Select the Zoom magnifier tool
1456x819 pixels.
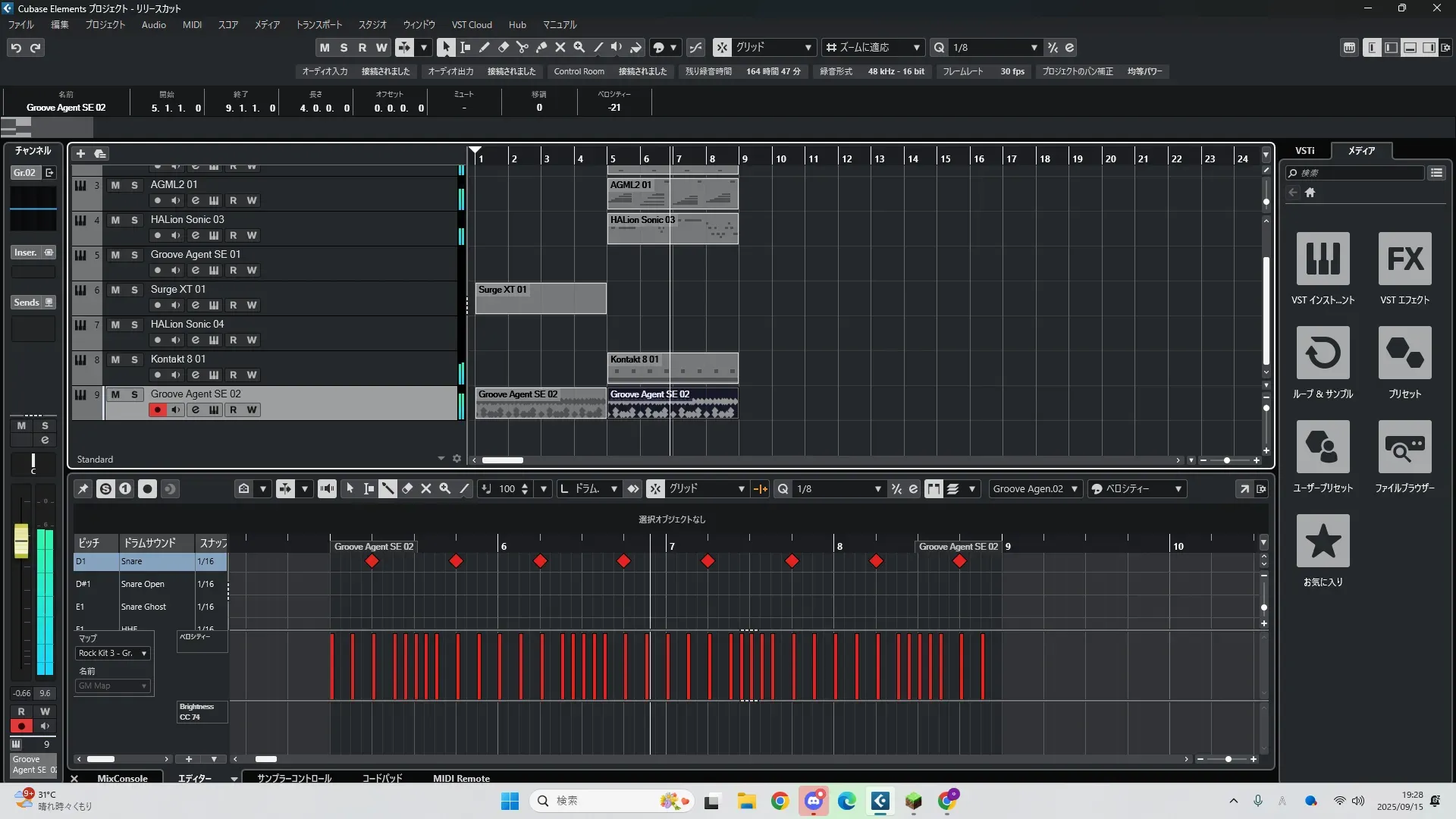[579, 47]
